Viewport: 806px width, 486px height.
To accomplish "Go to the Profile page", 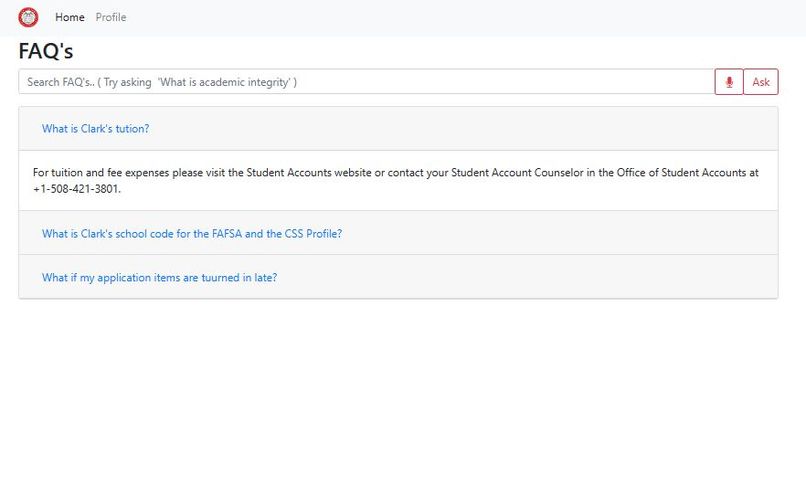I will tap(111, 17).
